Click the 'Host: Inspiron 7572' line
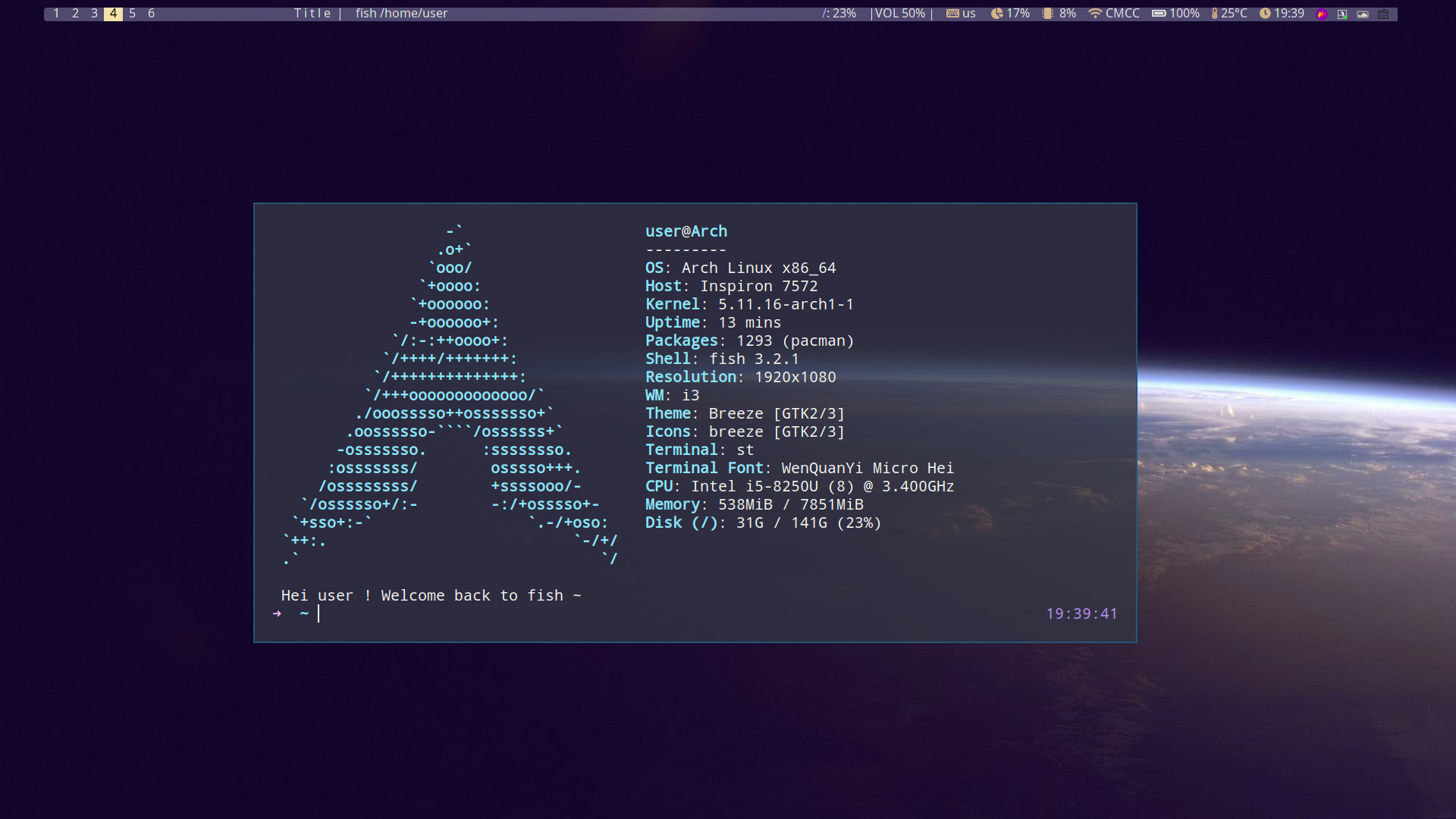Image resolution: width=1456 pixels, height=819 pixels. click(x=732, y=286)
